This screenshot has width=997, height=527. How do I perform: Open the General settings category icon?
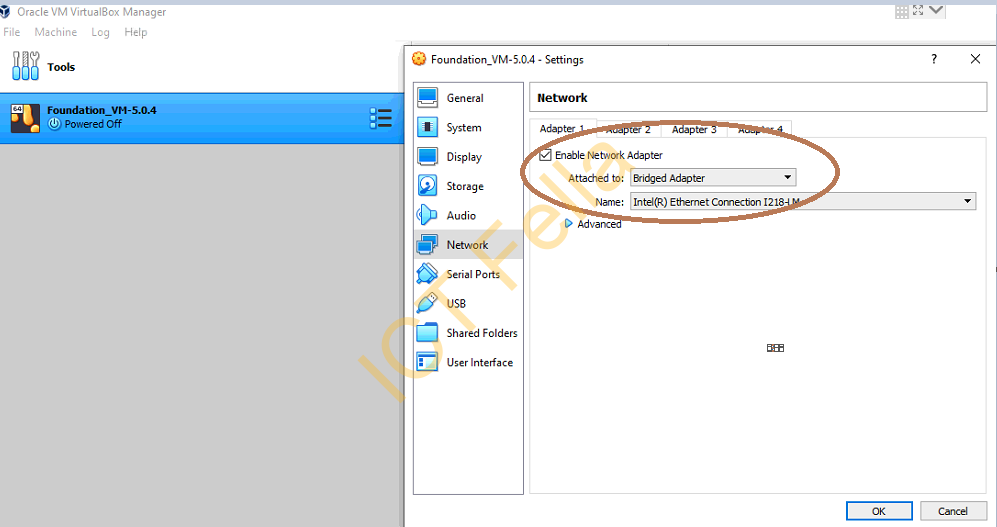[x=427, y=97]
